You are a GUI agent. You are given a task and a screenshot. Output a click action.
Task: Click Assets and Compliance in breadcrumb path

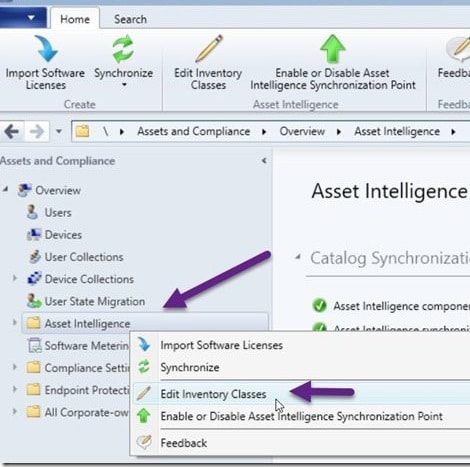(194, 131)
